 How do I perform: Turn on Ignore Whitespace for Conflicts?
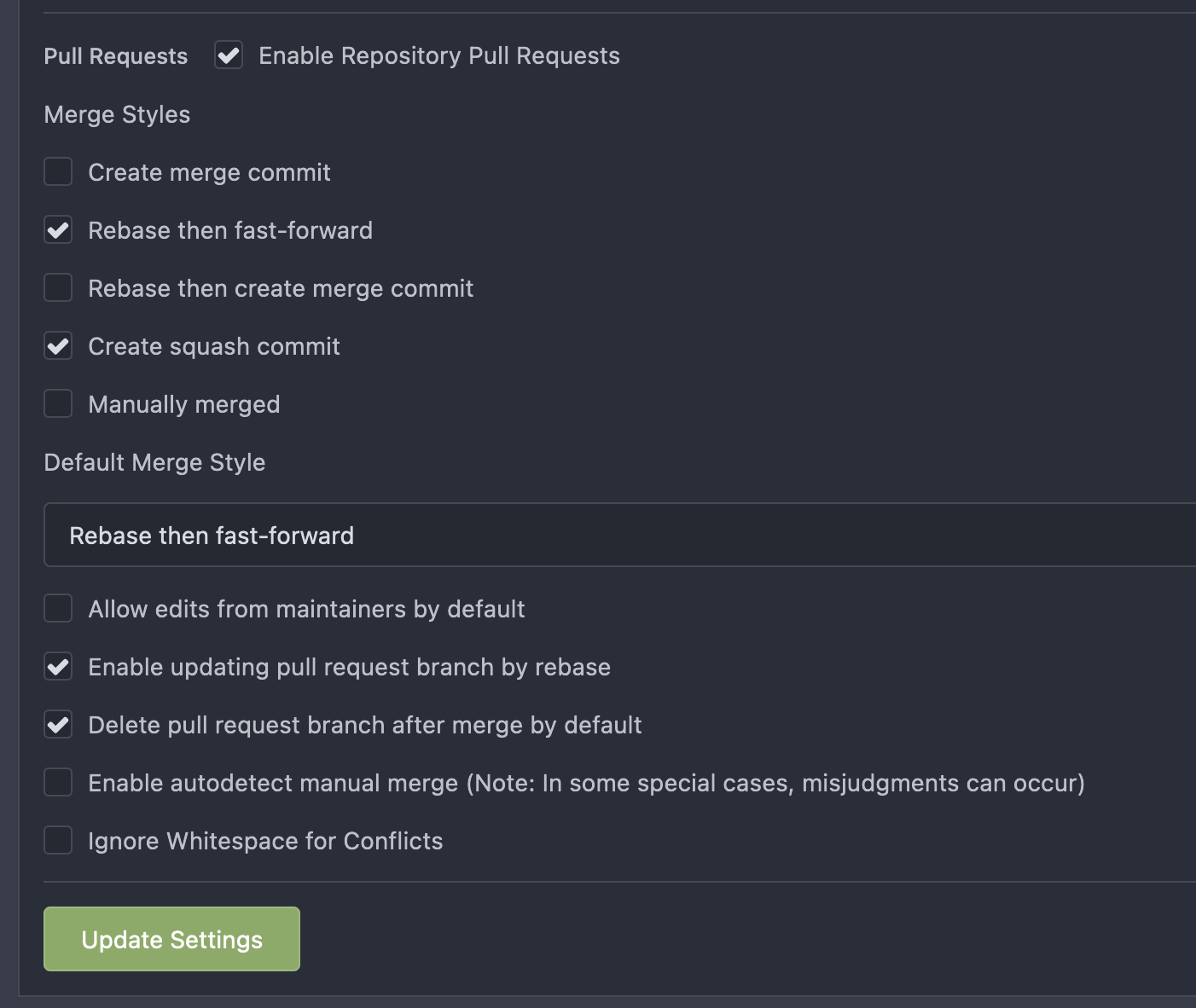57,841
